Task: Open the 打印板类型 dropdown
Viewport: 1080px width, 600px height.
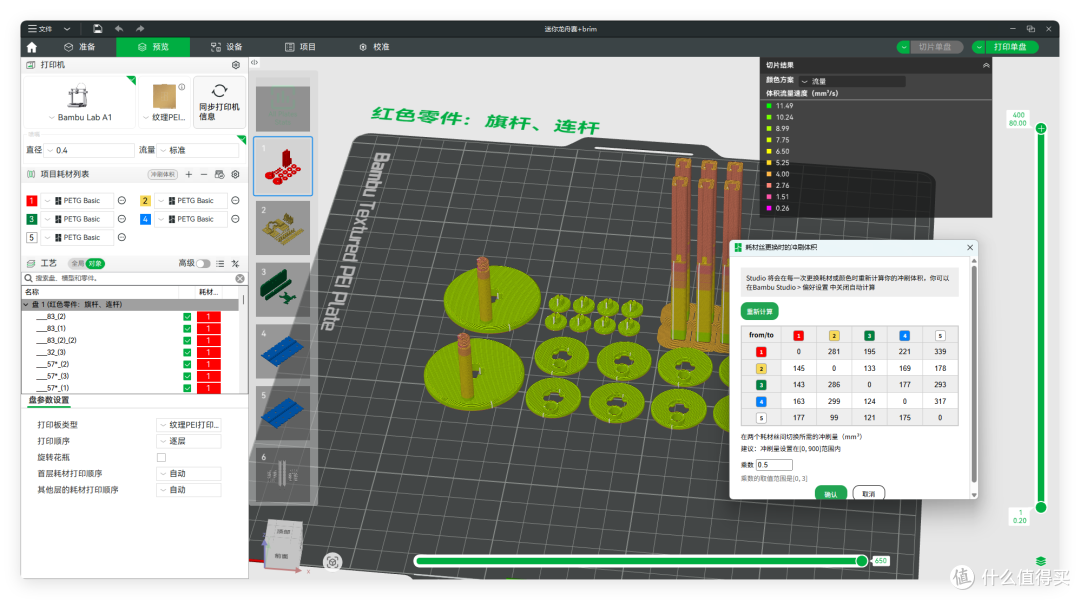Action: [x=189, y=425]
